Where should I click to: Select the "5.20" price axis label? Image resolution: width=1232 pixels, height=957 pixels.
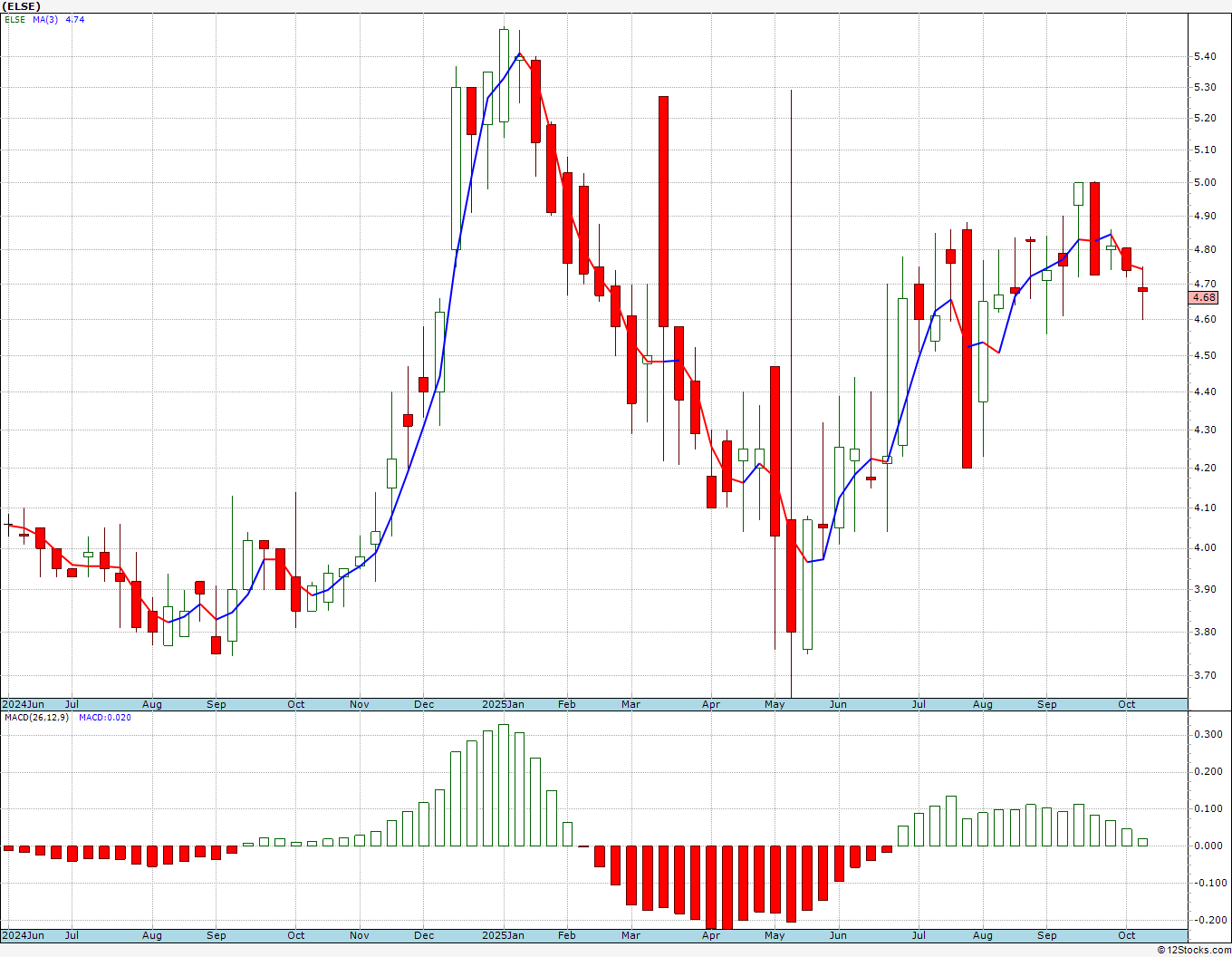pos(1205,118)
